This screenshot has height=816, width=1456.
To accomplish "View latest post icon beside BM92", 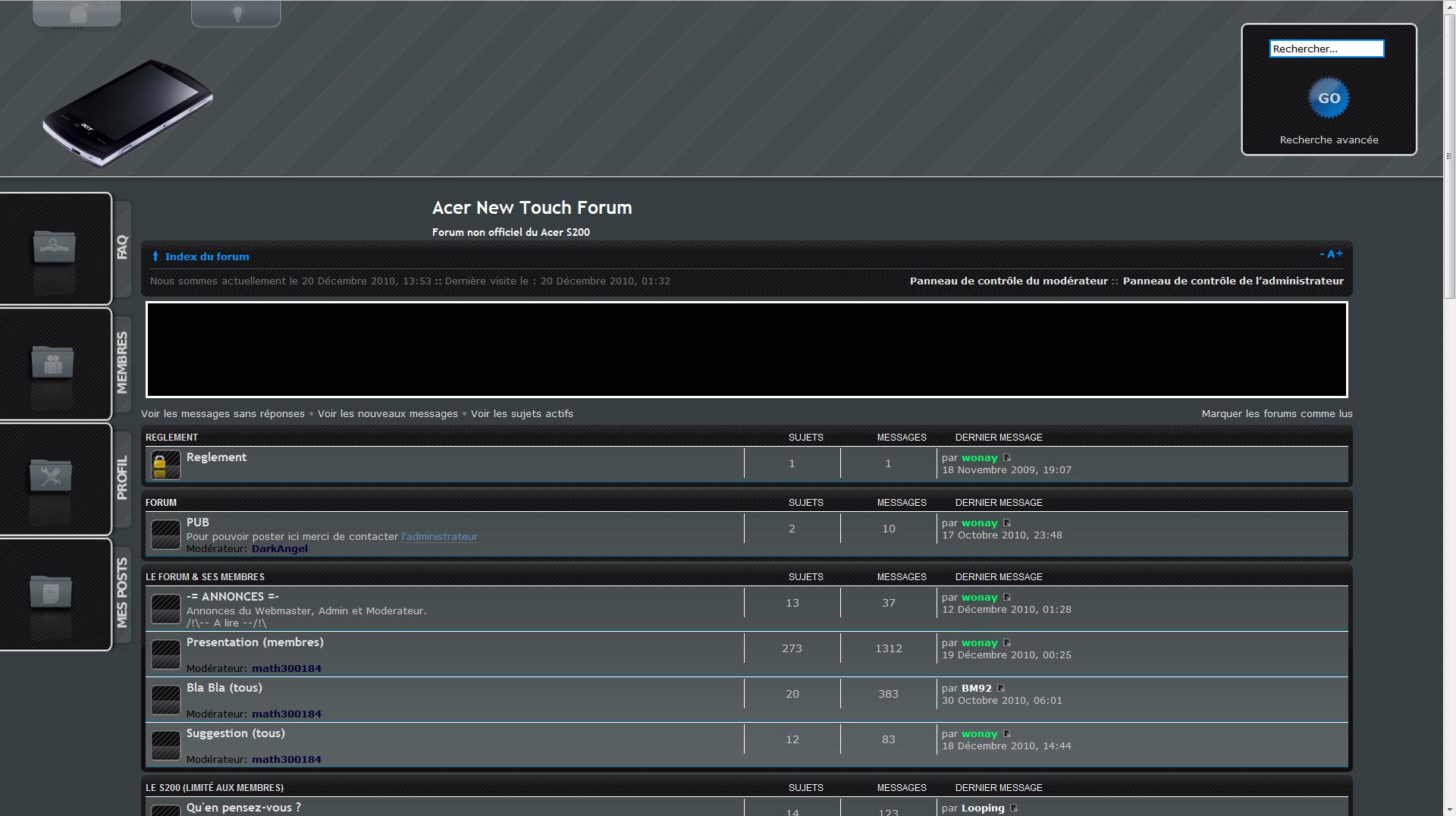I will click(1001, 689).
